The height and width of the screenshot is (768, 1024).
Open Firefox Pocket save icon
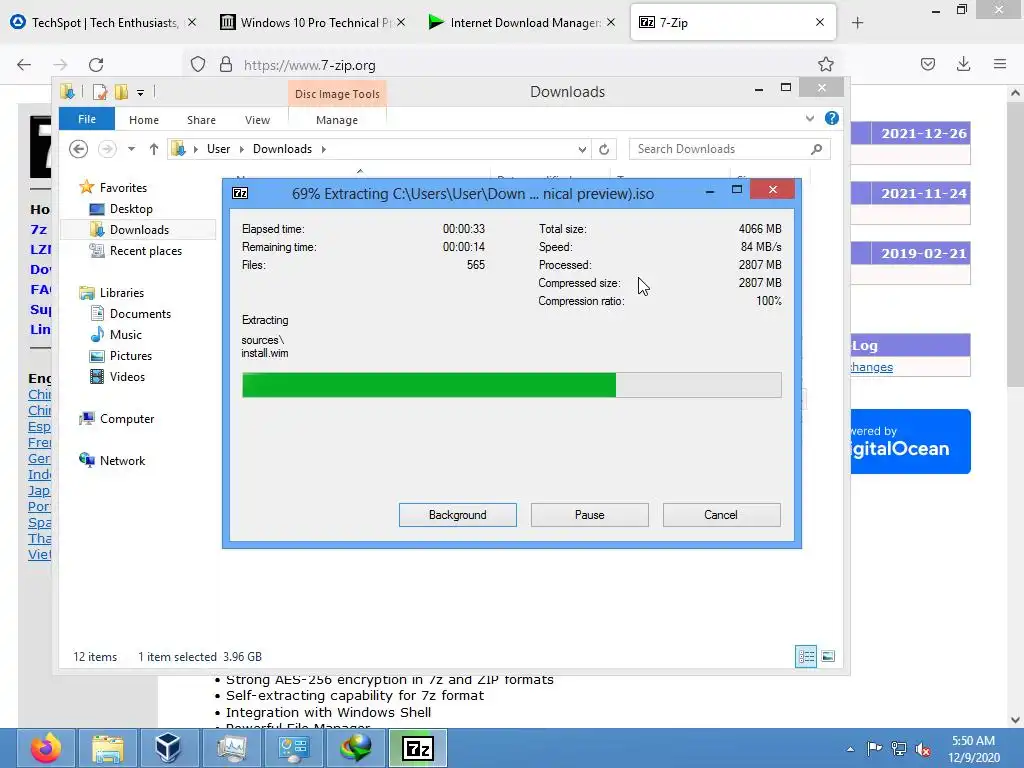928,64
